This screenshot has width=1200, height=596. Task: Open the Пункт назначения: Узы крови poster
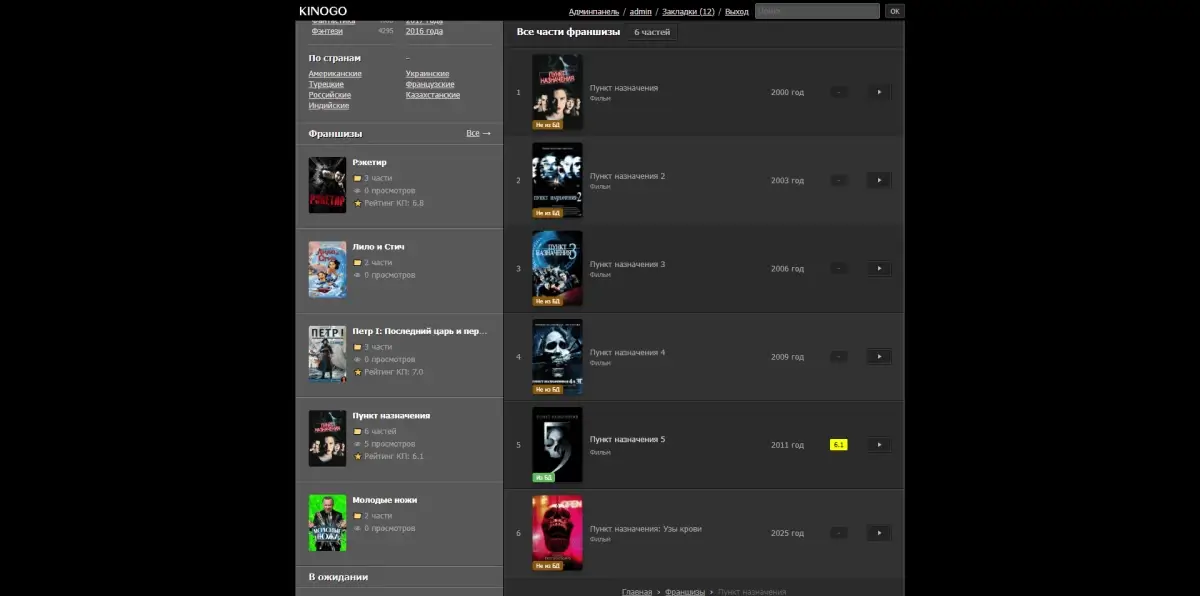(x=557, y=532)
